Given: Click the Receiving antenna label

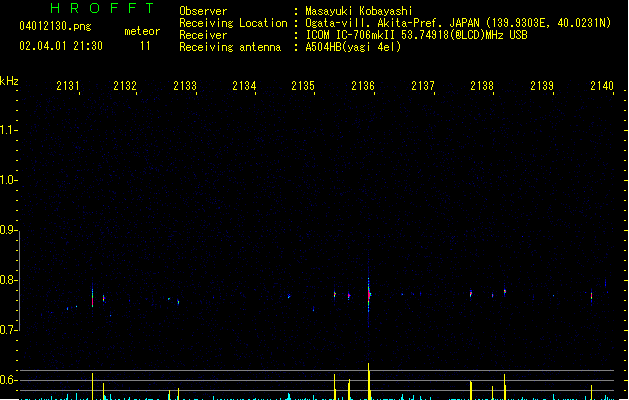Looking at the screenshot, I should click(x=230, y=47).
